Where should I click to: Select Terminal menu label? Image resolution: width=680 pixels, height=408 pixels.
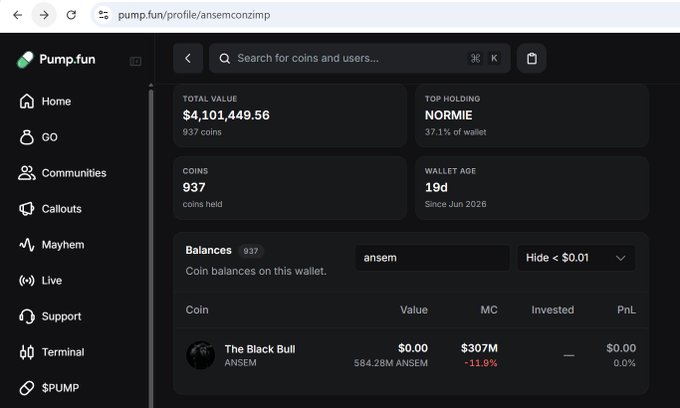[x=63, y=352]
